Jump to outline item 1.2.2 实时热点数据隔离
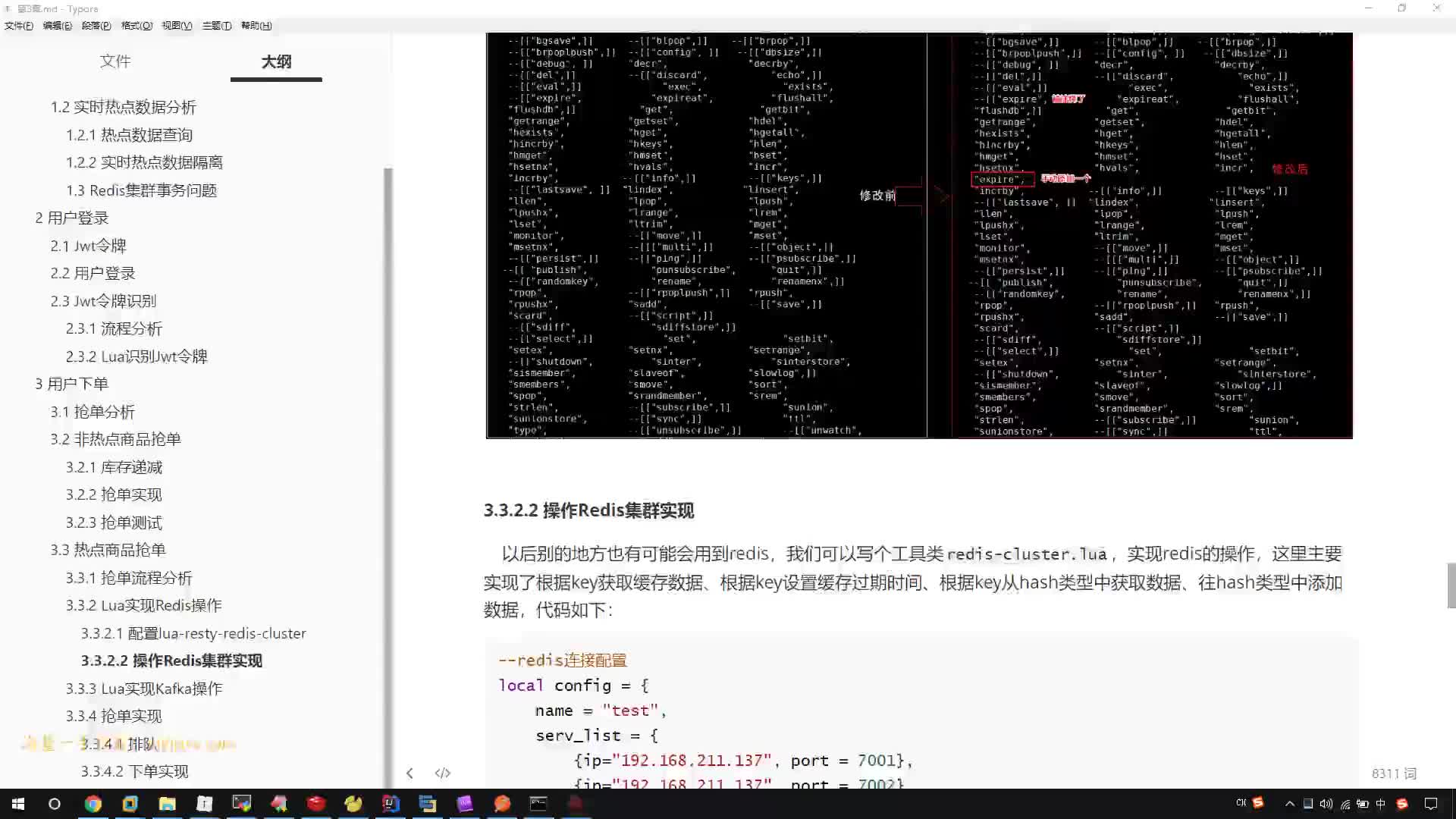This screenshot has height=819, width=1456. tap(144, 162)
